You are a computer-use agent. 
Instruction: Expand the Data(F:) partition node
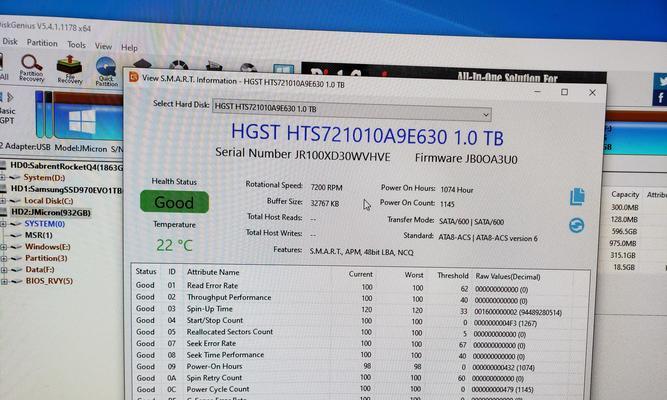pyautogui.click(x=4, y=270)
